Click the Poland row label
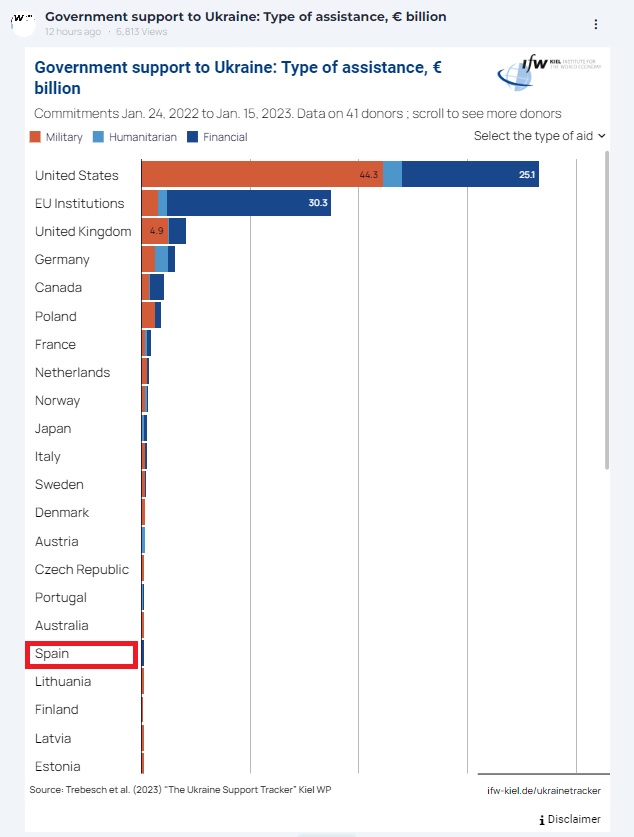This screenshot has width=634, height=837. click(x=56, y=316)
